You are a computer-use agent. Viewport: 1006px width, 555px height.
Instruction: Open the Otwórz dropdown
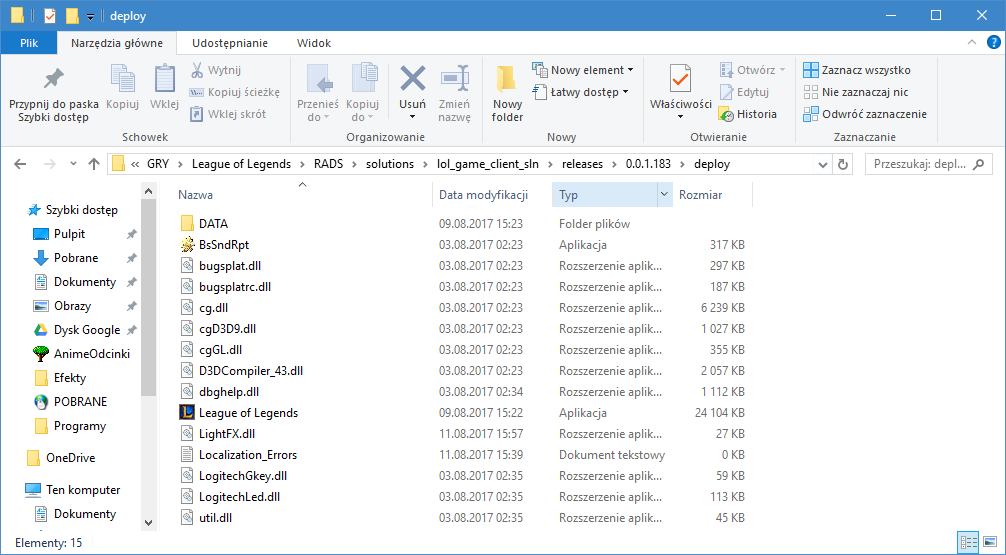click(753, 70)
